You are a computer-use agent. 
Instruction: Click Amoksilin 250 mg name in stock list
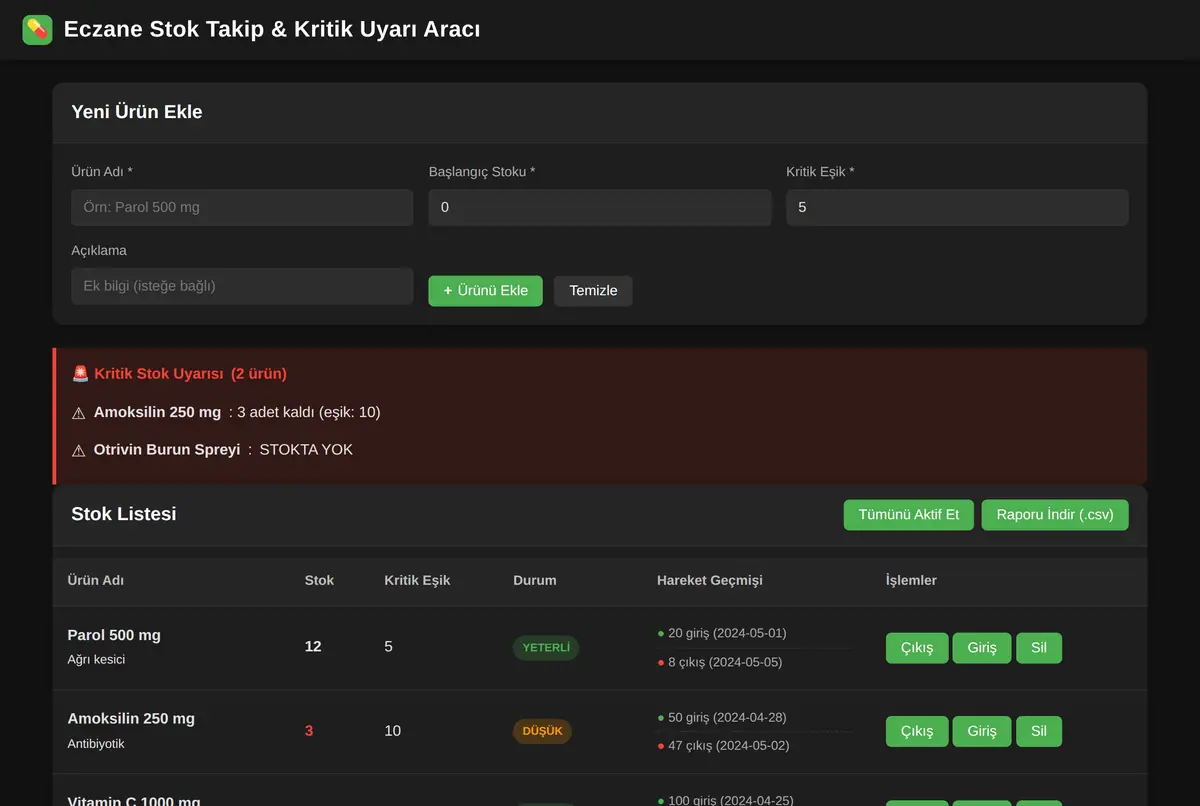tap(131, 718)
